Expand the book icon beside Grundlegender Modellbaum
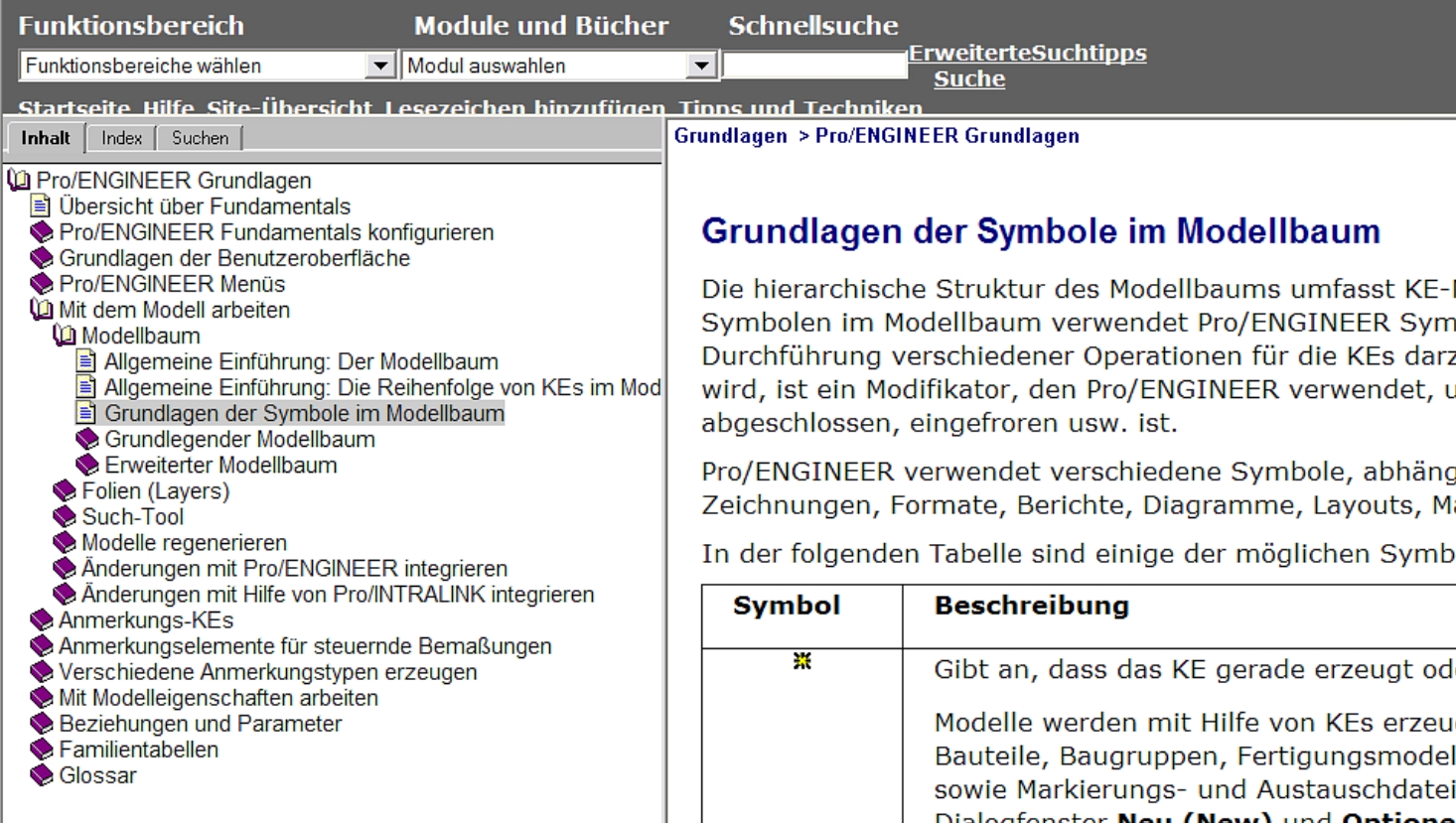Viewport: 1456px width, 823px height. click(87, 439)
